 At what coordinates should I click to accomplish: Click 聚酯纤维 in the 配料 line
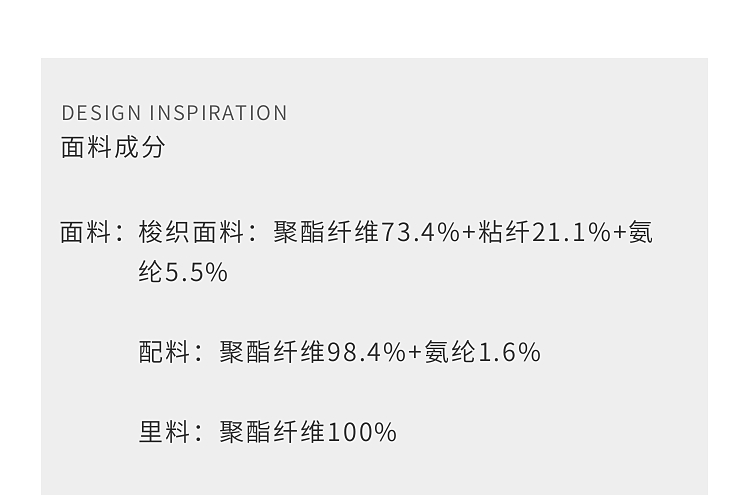[272, 352]
